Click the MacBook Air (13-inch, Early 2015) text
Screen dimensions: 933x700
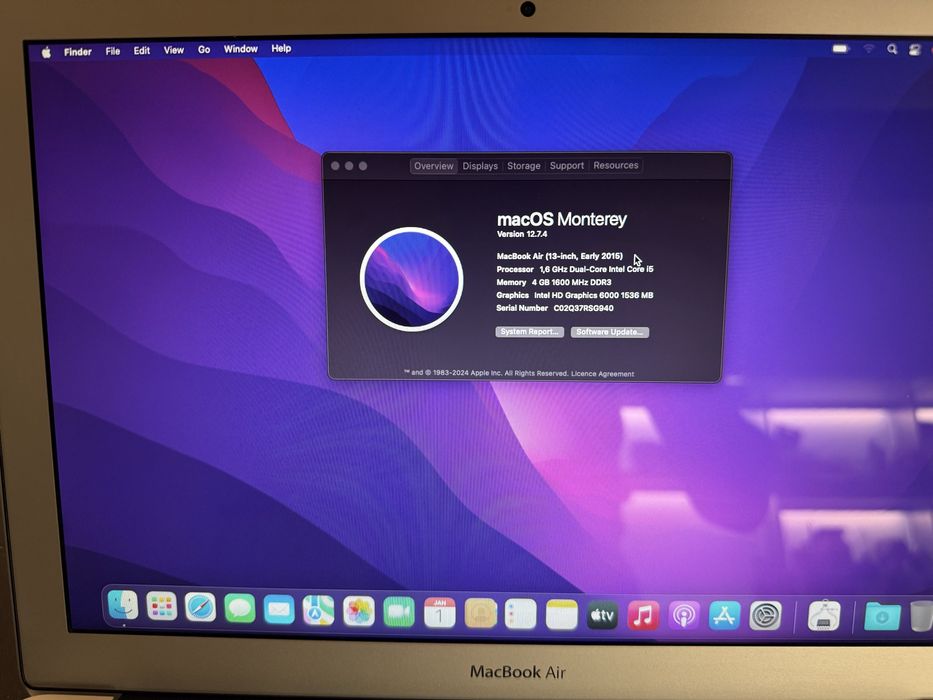(x=559, y=256)
